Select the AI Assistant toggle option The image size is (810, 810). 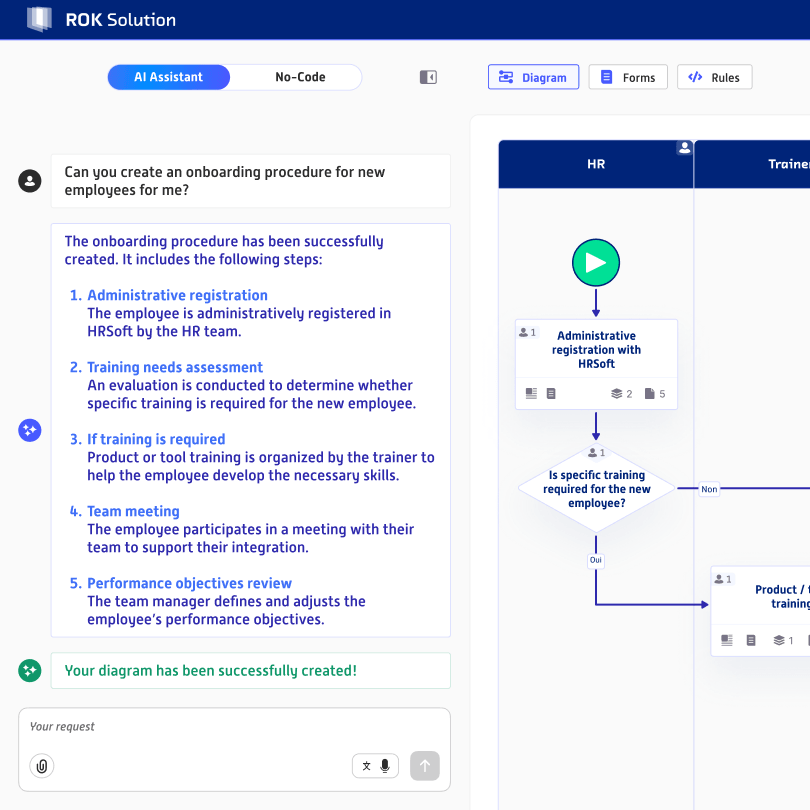168,77
